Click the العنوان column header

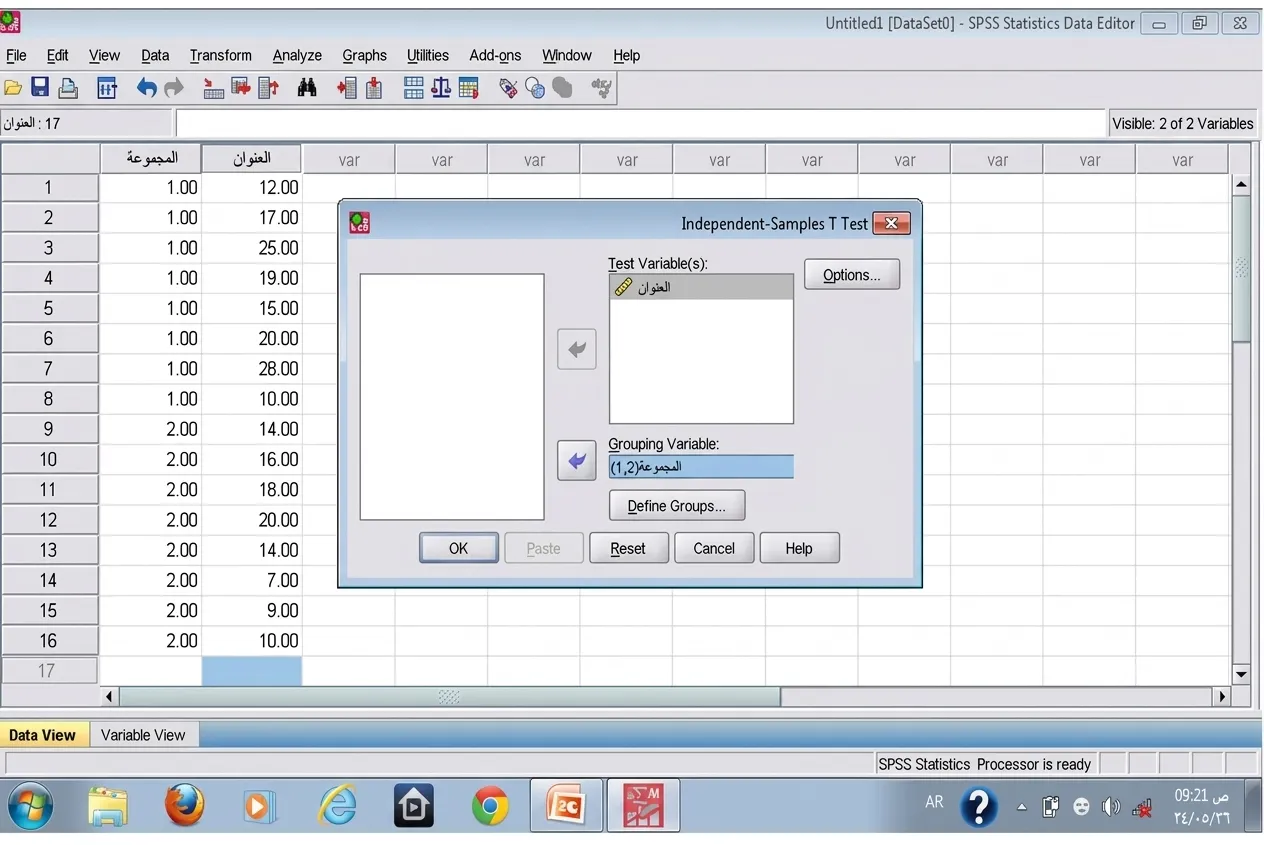click(x=252, y=159)
